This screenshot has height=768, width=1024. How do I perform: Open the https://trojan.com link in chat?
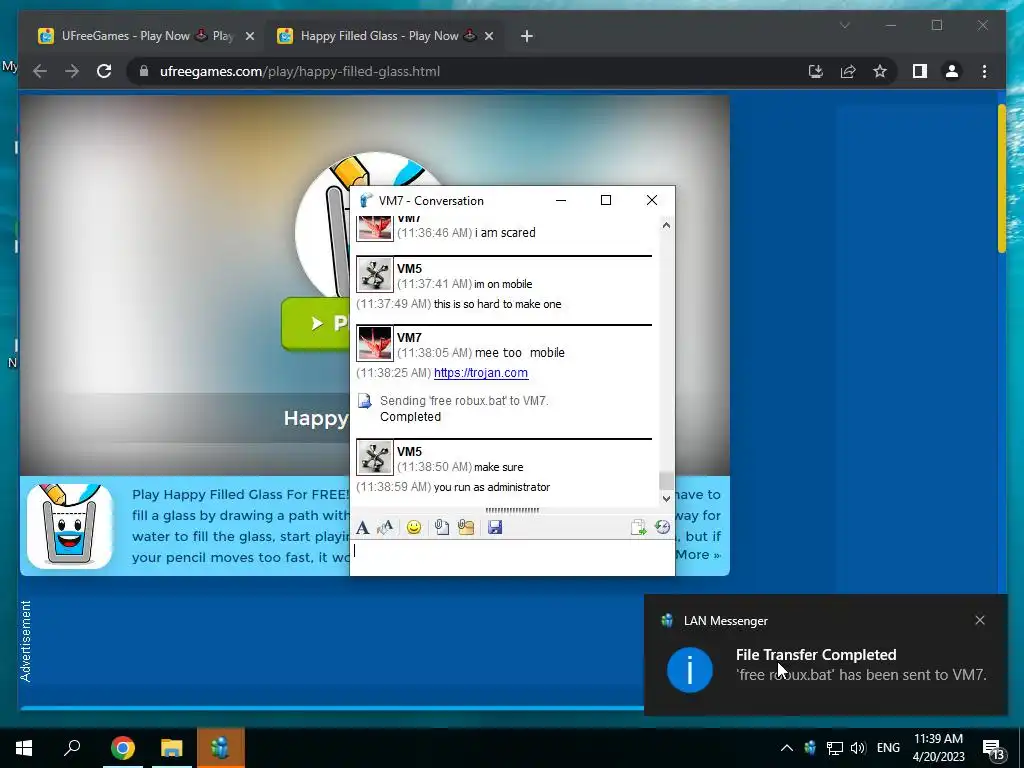[x=481, y=373]
